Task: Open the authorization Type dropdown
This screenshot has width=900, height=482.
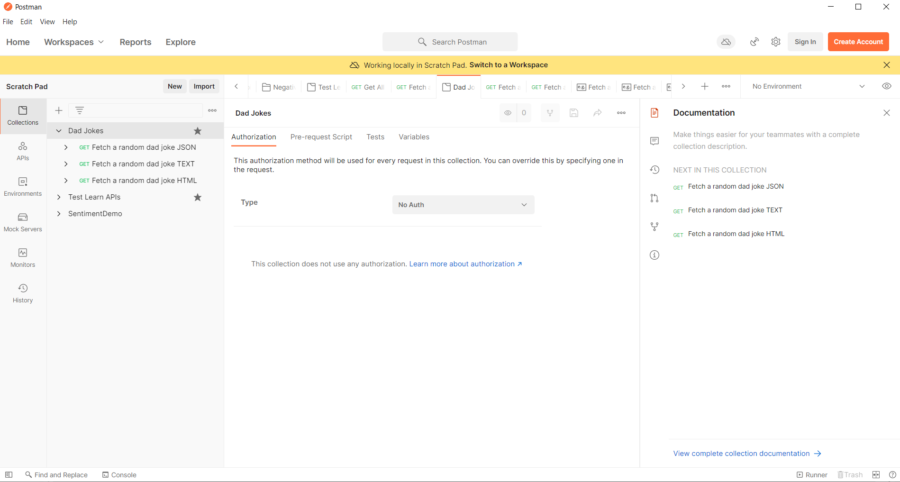Action: pyautogui.click(x=462, y=204)
